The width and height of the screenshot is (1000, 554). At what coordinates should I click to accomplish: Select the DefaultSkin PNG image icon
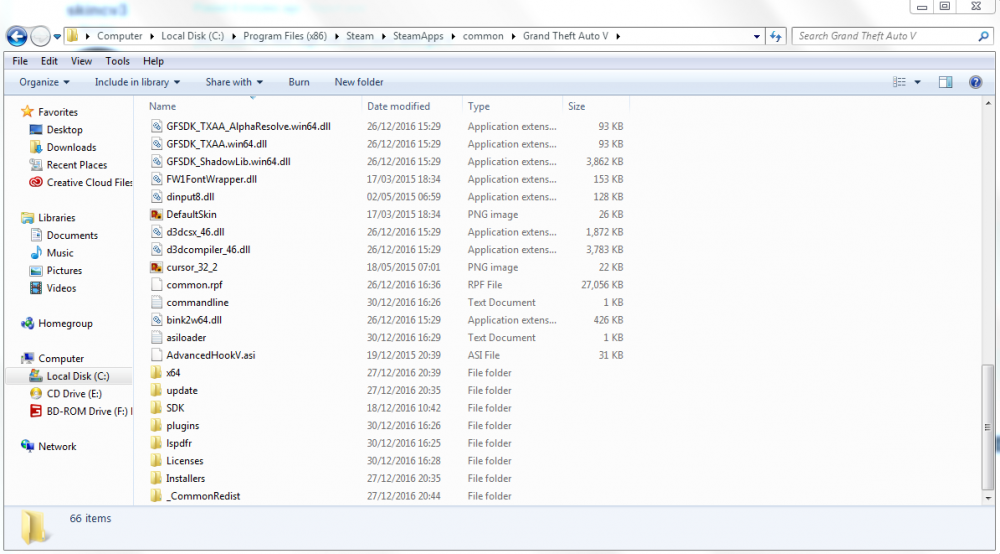tap(156, 214)
